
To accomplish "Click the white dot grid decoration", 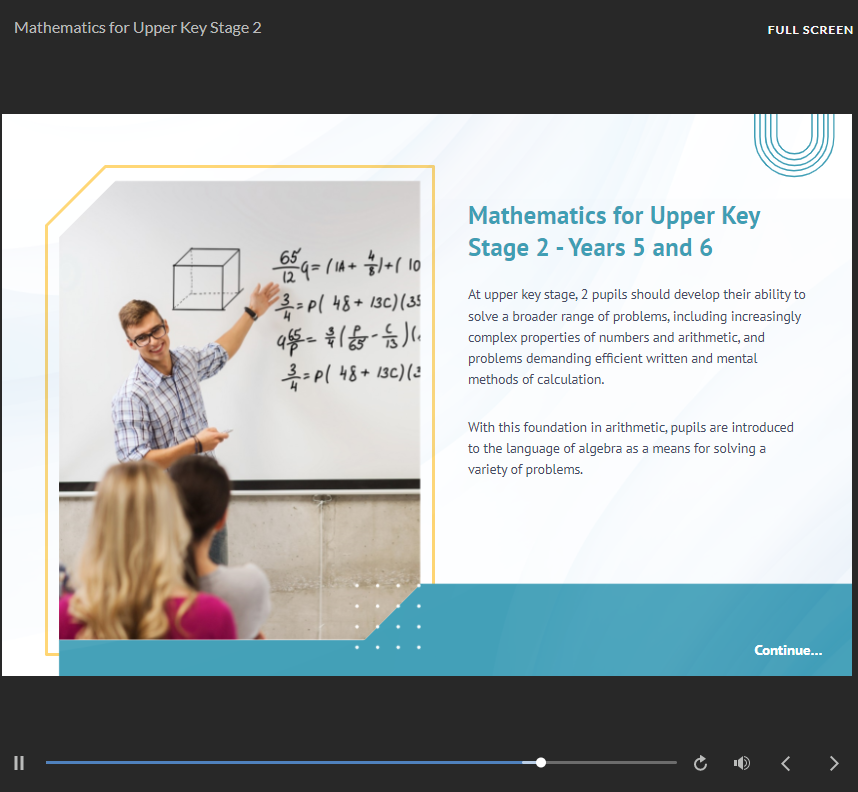I will 388,616.
